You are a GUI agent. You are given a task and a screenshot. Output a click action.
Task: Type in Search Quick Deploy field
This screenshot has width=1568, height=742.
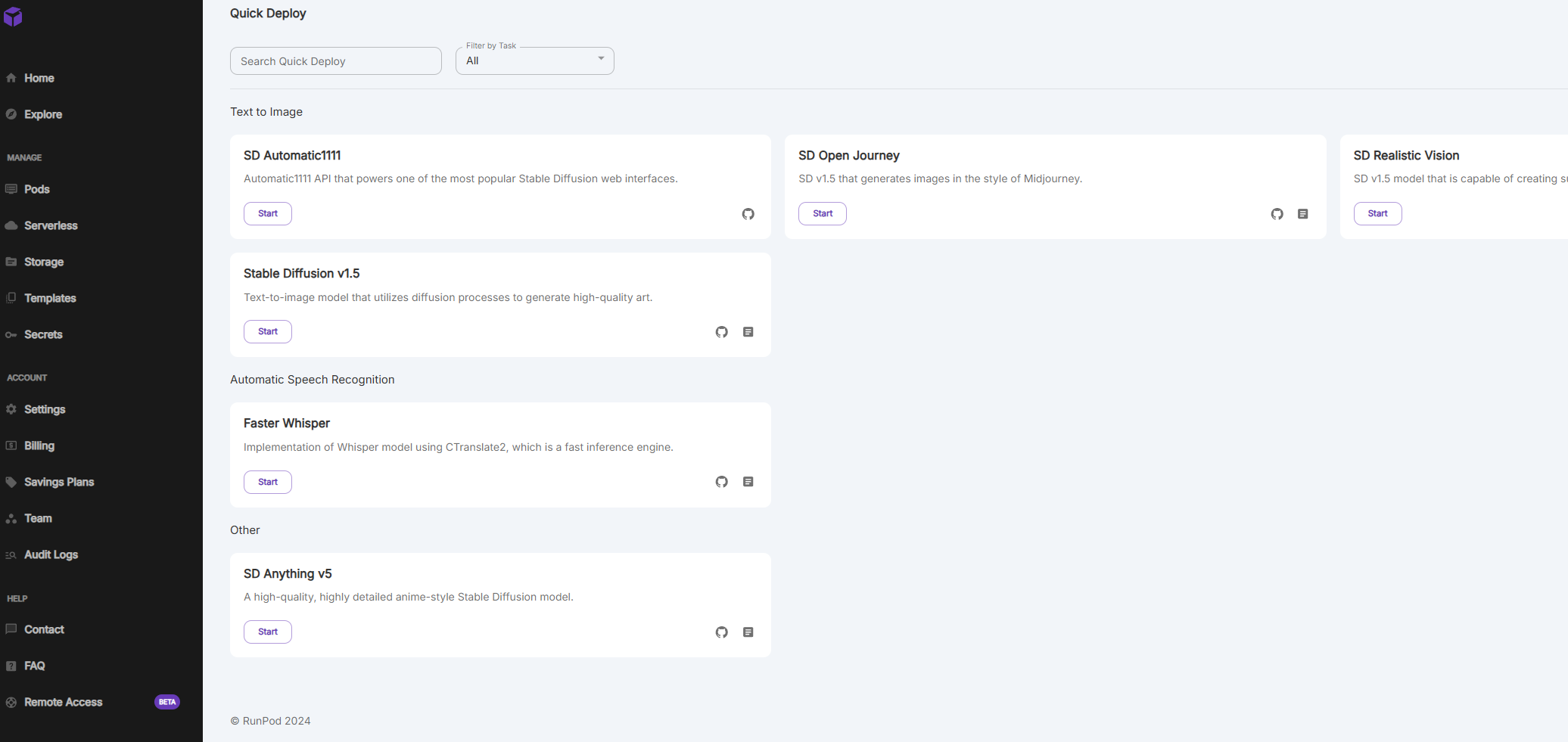(335, 61)
